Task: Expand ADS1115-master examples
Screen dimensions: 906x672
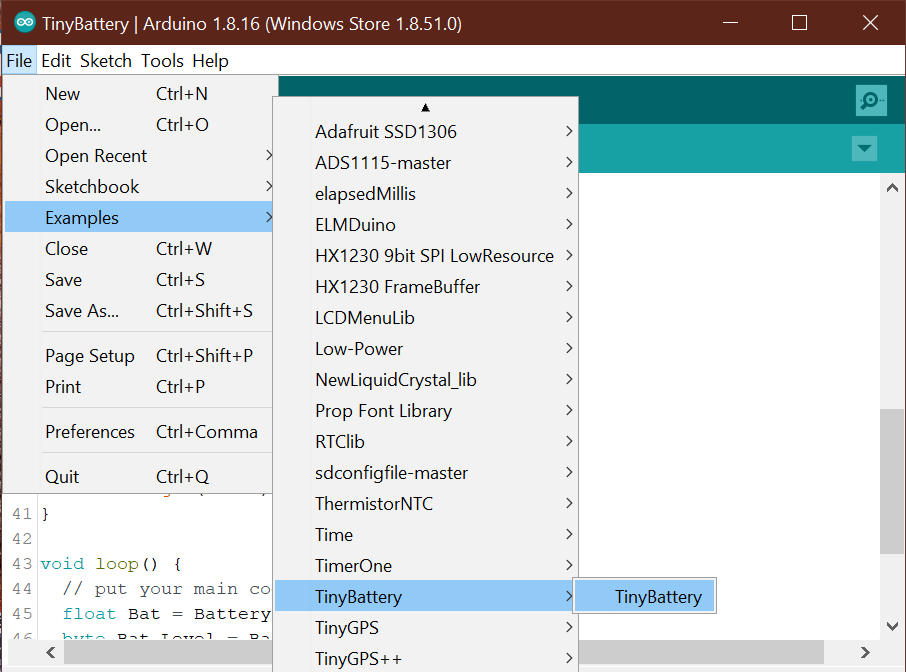Action: coord(426,163)
